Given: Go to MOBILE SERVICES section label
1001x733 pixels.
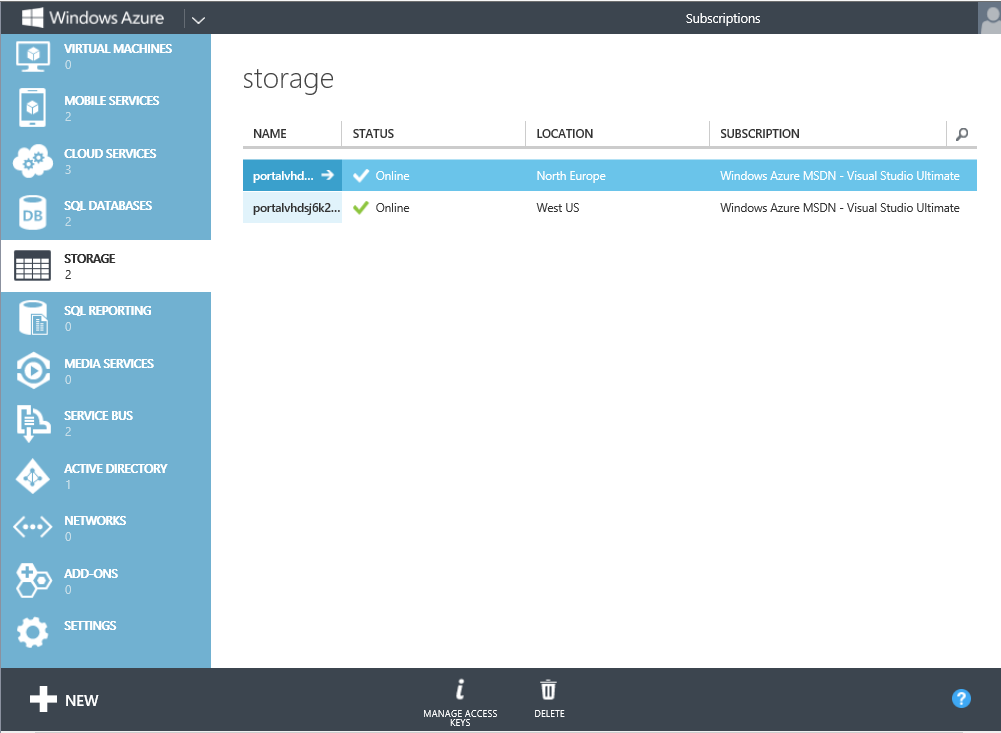Looking at the screenshot, I should pos(112,100).
